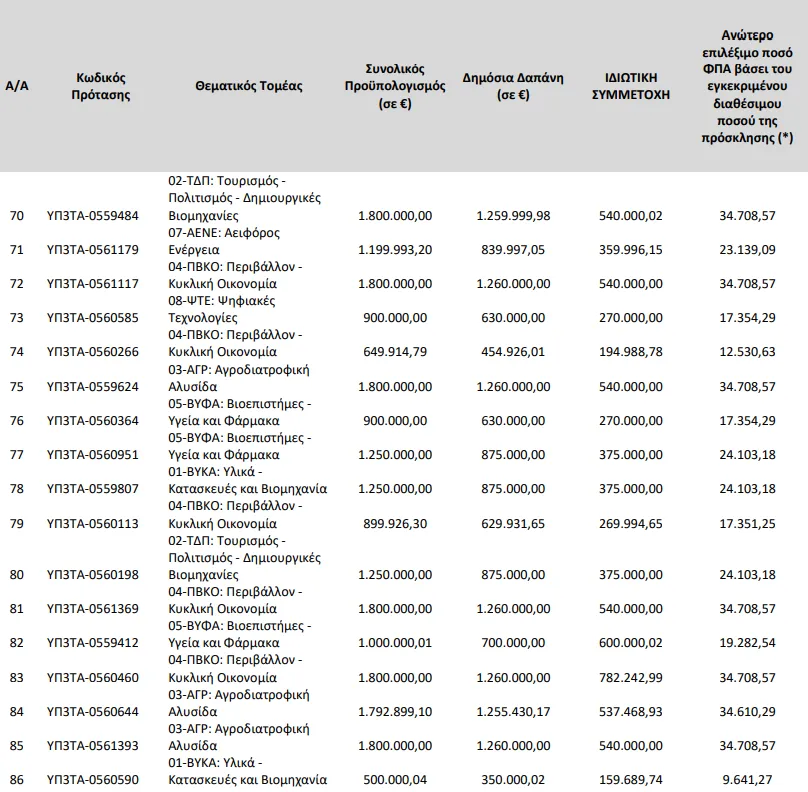Select the 649.914,79 budget cell

tap(395, 351)
